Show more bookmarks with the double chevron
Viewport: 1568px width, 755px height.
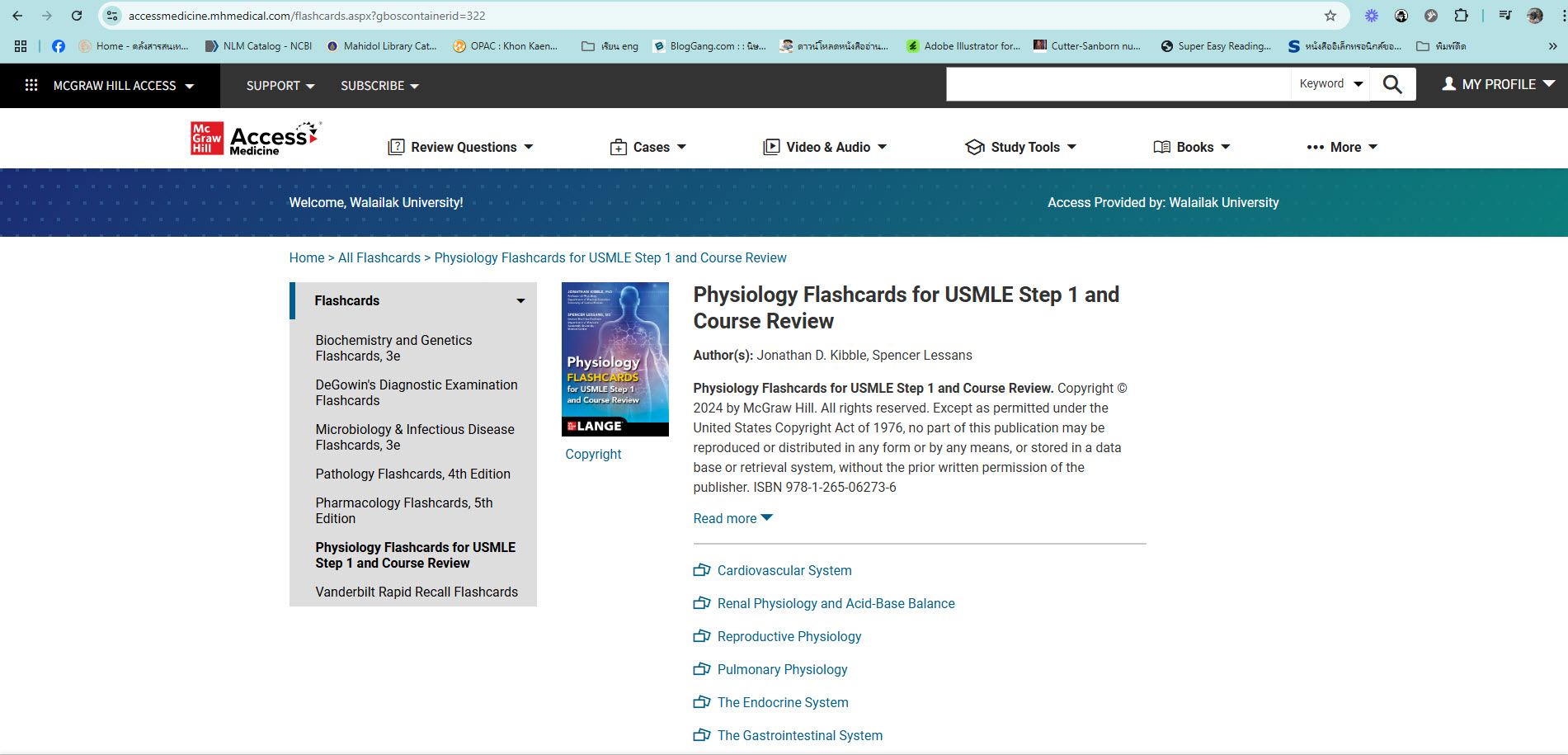coord(1552,46)
